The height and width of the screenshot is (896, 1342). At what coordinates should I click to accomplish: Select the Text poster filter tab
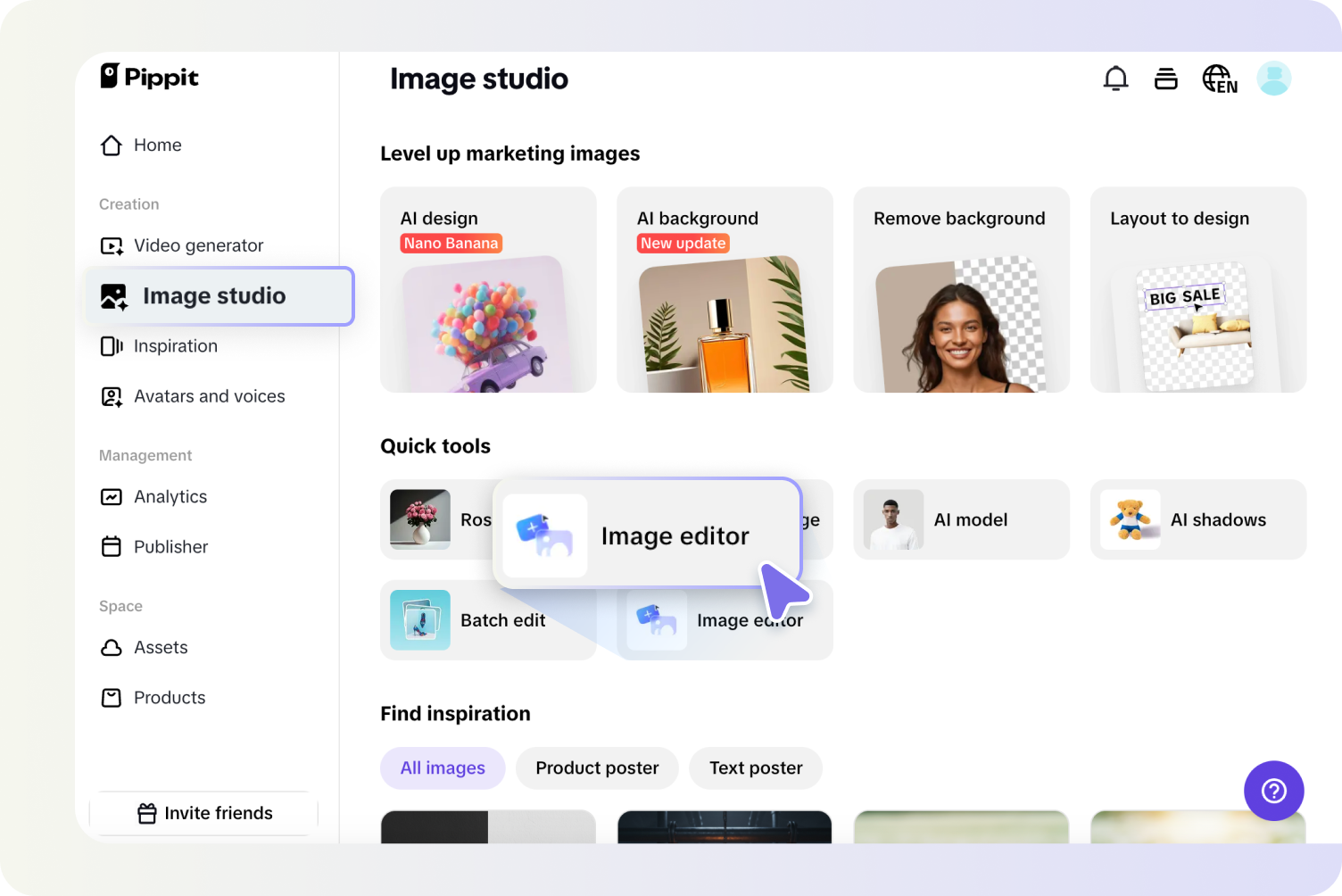click(756, 768)
